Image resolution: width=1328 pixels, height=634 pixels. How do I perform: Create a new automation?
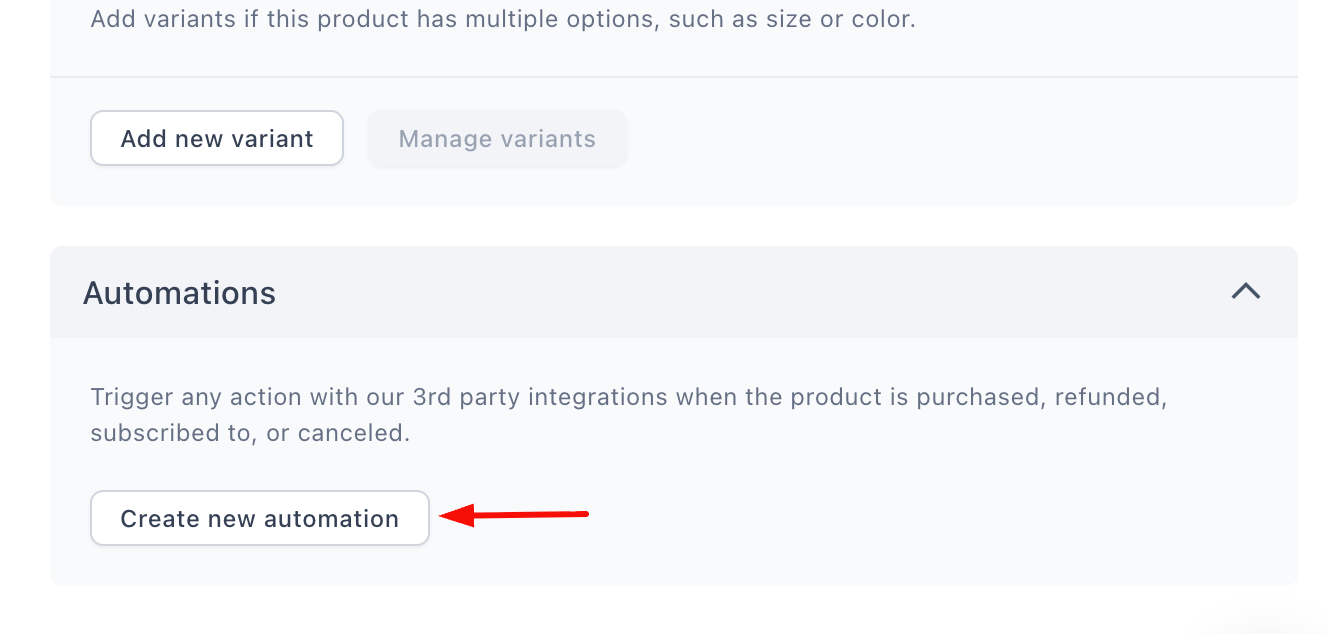point(260,518)
